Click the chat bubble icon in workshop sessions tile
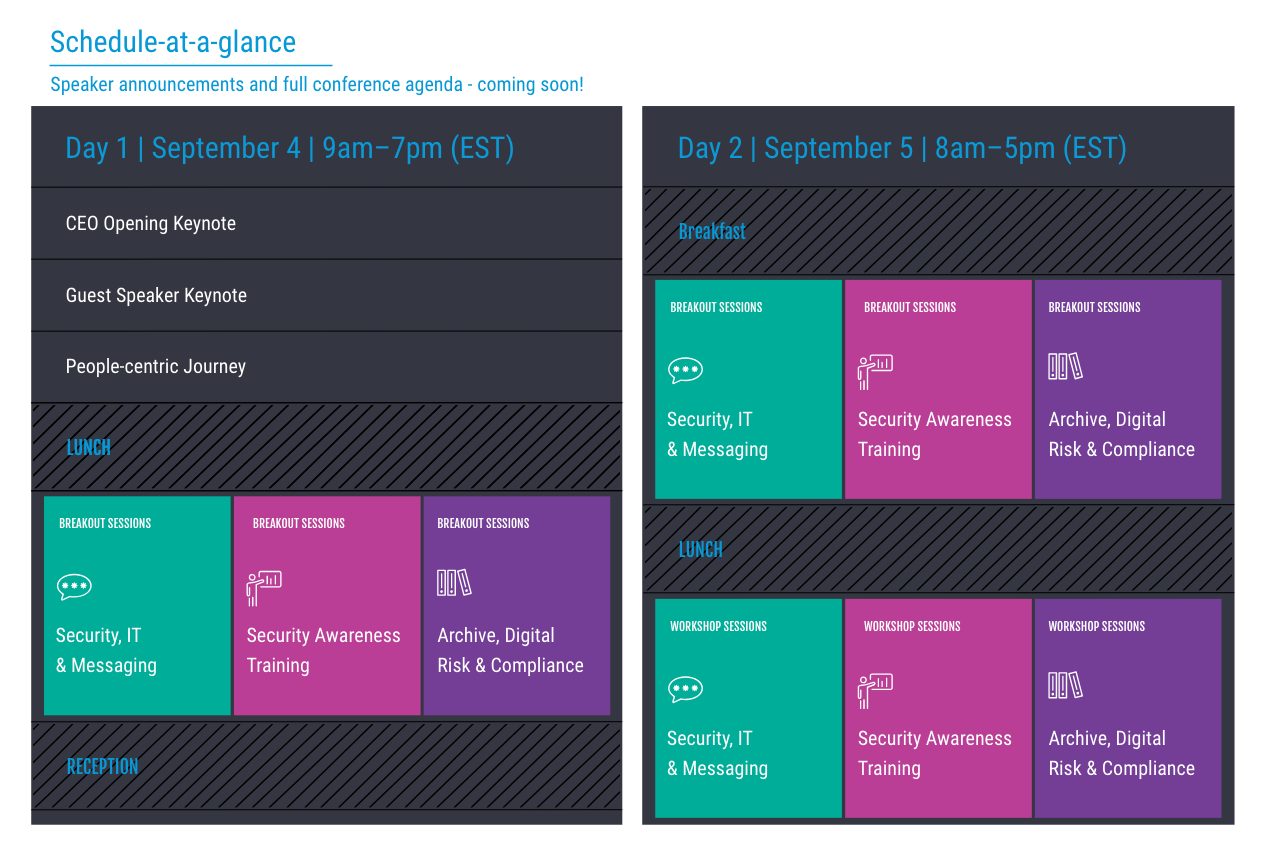1265x862 pixels. point(686,690)
